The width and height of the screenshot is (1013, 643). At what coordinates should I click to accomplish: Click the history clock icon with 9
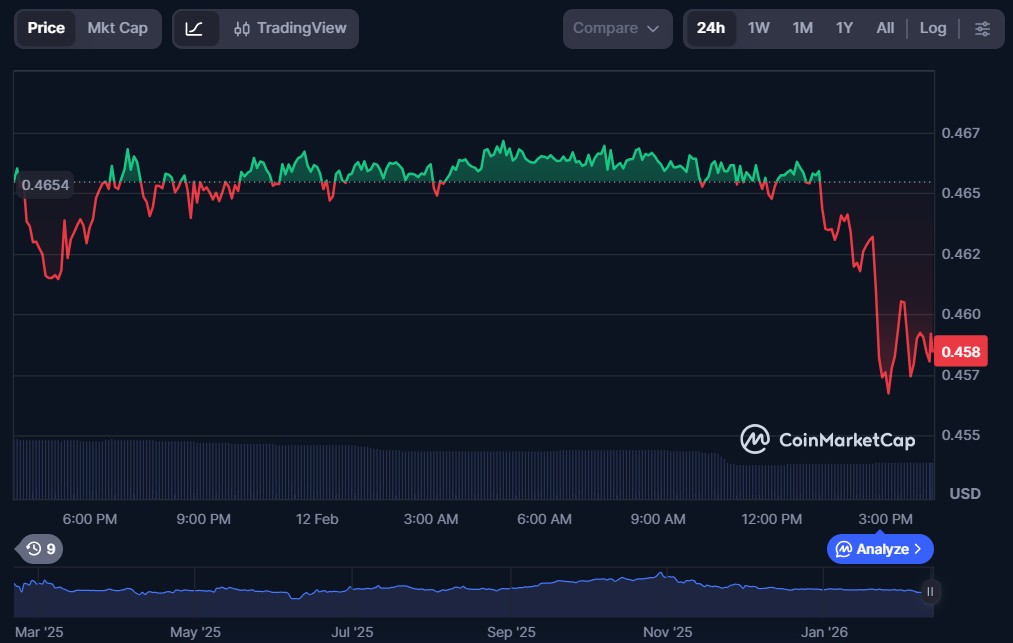tap(40, 548)
